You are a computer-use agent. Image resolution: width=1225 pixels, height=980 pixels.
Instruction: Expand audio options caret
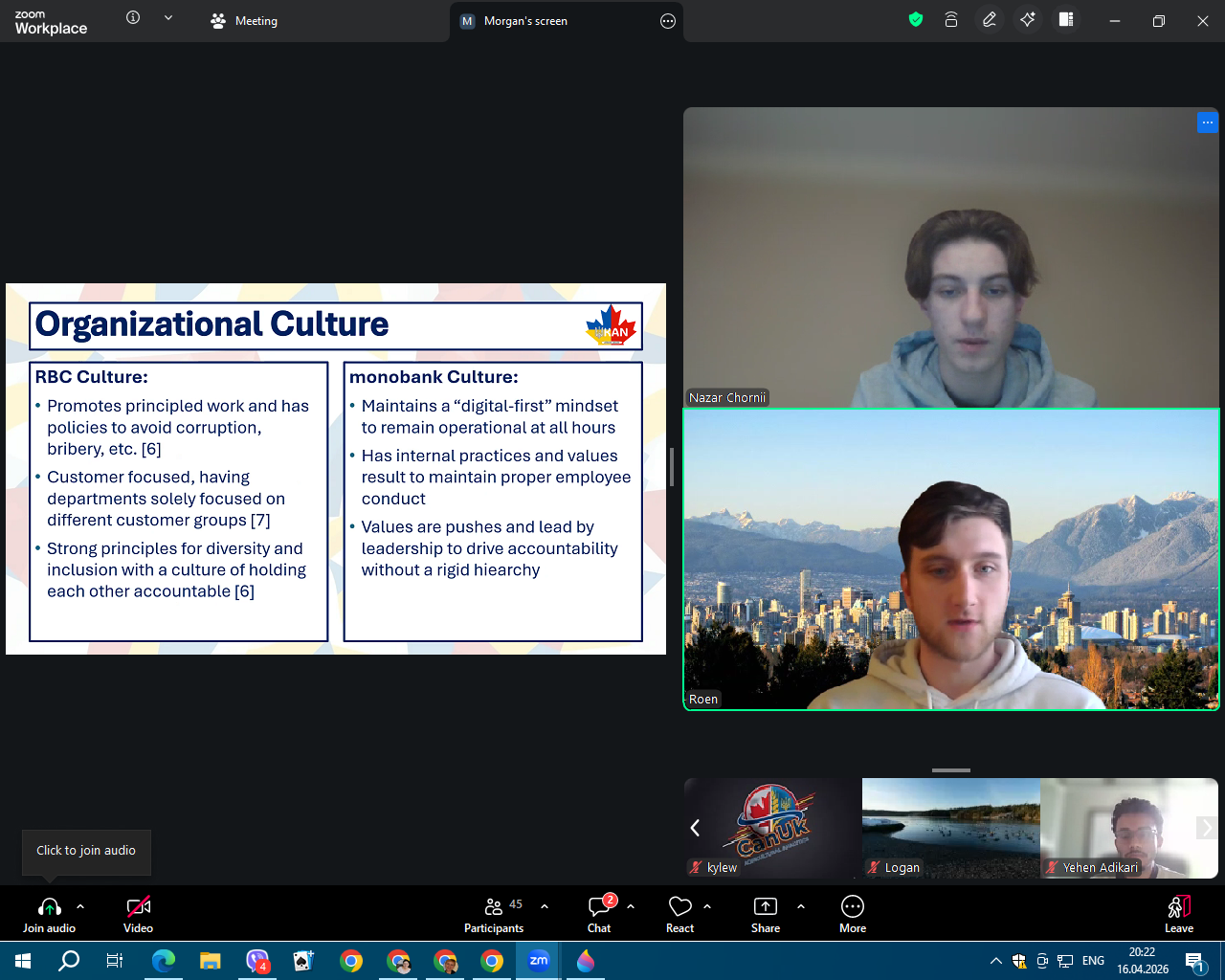pos(80,905)
